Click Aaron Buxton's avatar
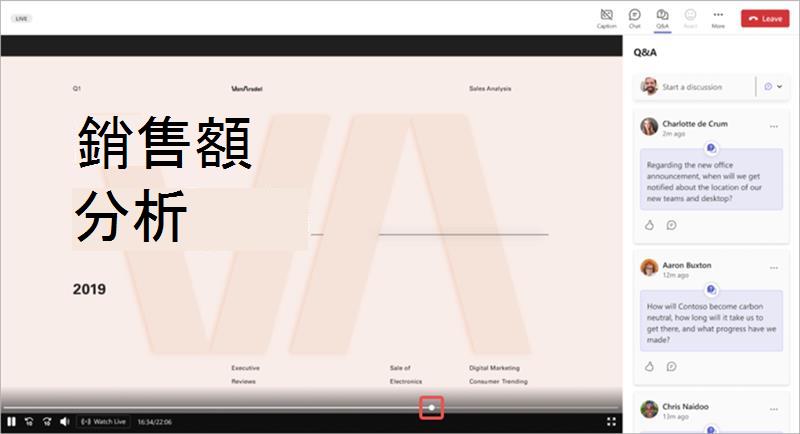This screenshot has width=800, height=434. [x=649, y=267]
